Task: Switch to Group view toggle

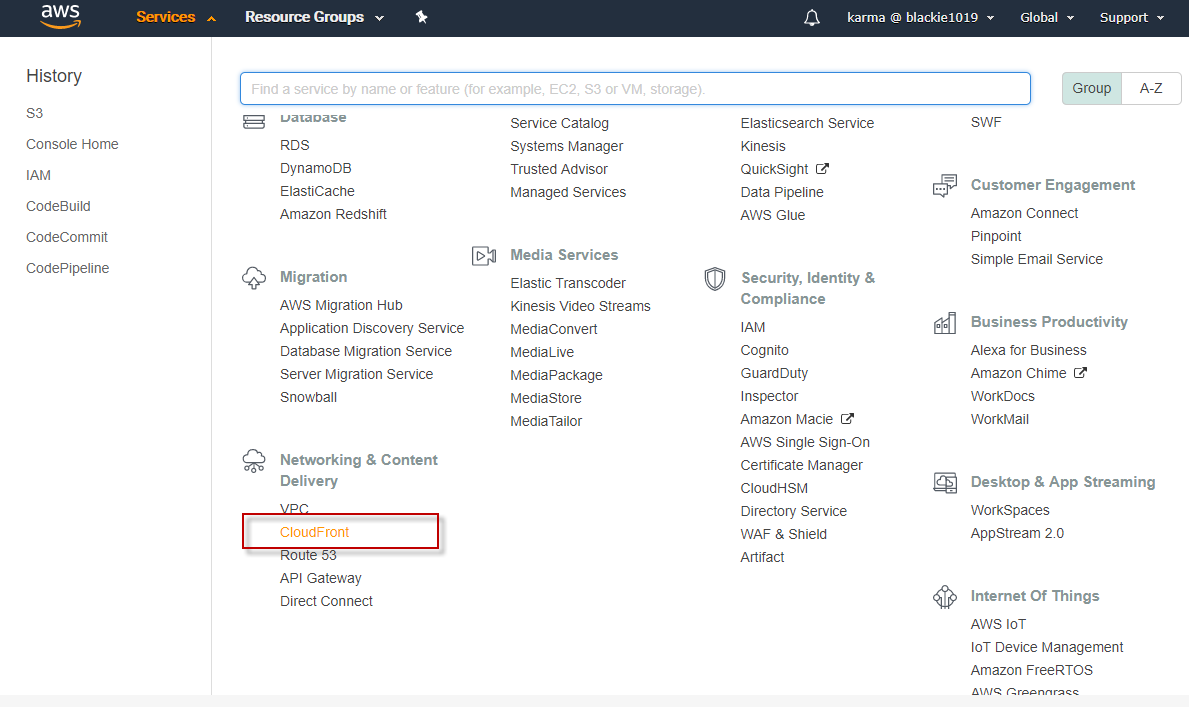Action: 1091,88
